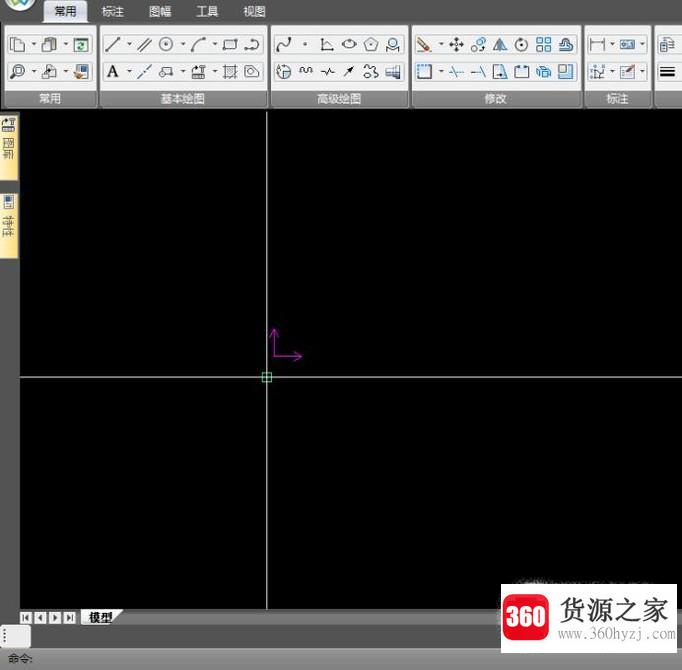The image size is (682, 670).
Task: Expand the Zoom tool dropdown arrow
Action: point(33,71)
